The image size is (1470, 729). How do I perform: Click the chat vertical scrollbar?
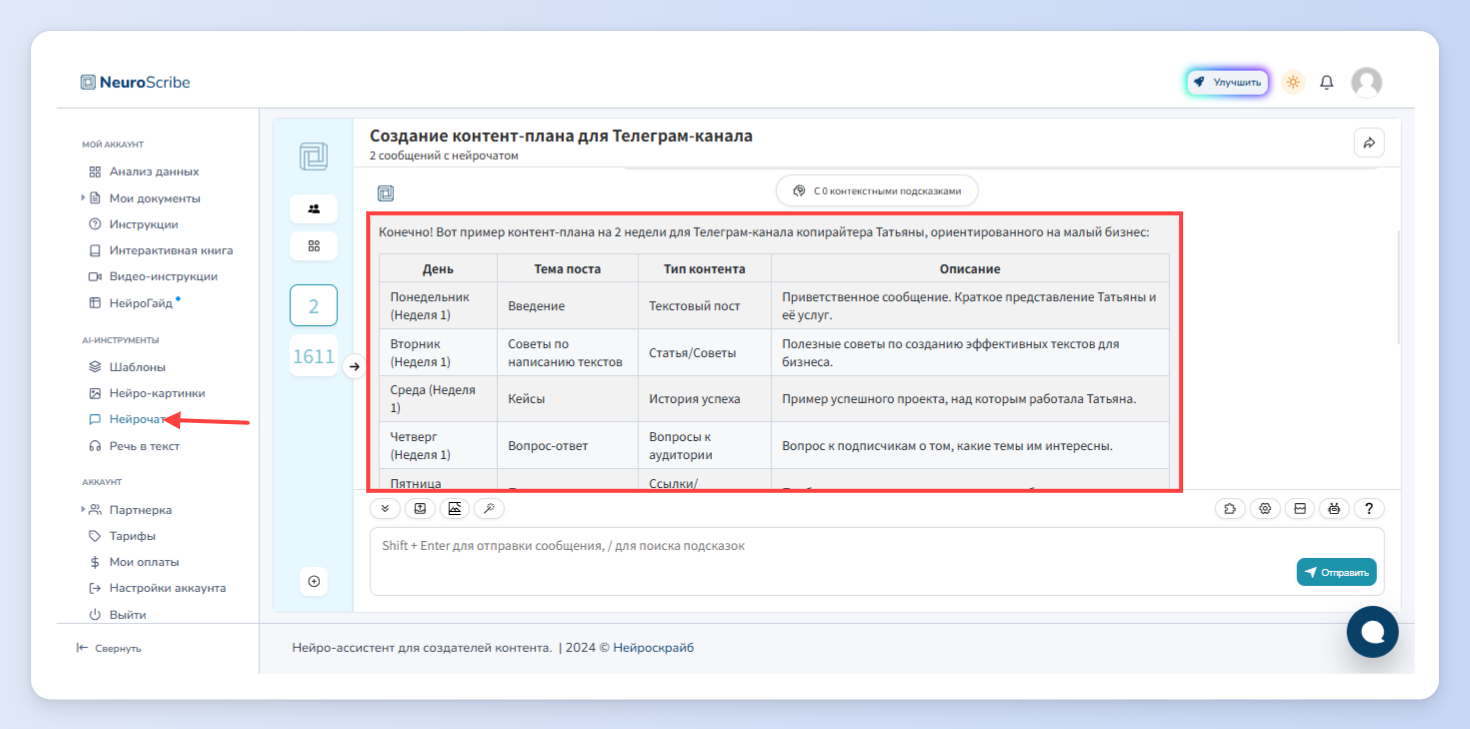[x=1398, y=288]
